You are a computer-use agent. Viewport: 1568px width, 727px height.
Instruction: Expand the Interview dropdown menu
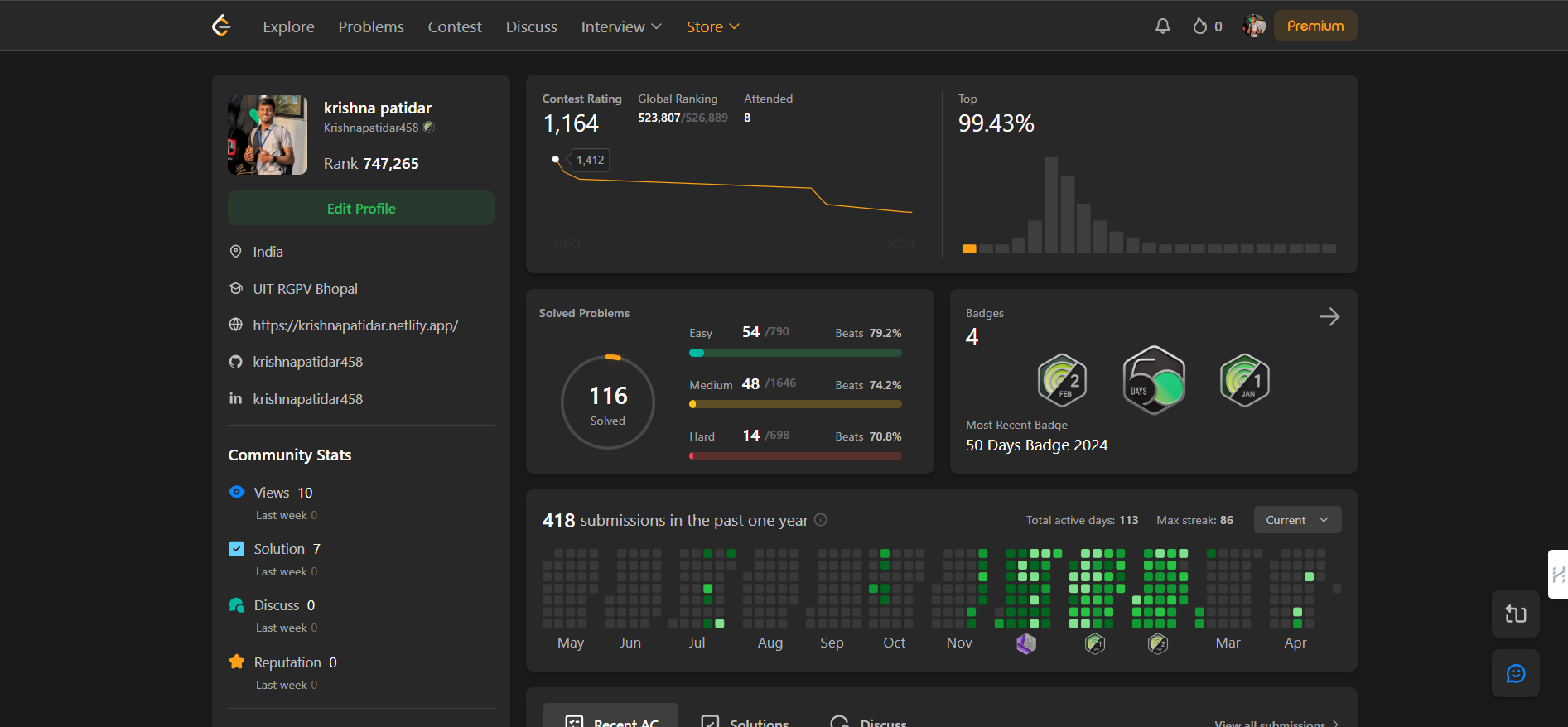(x=621, y=26)
